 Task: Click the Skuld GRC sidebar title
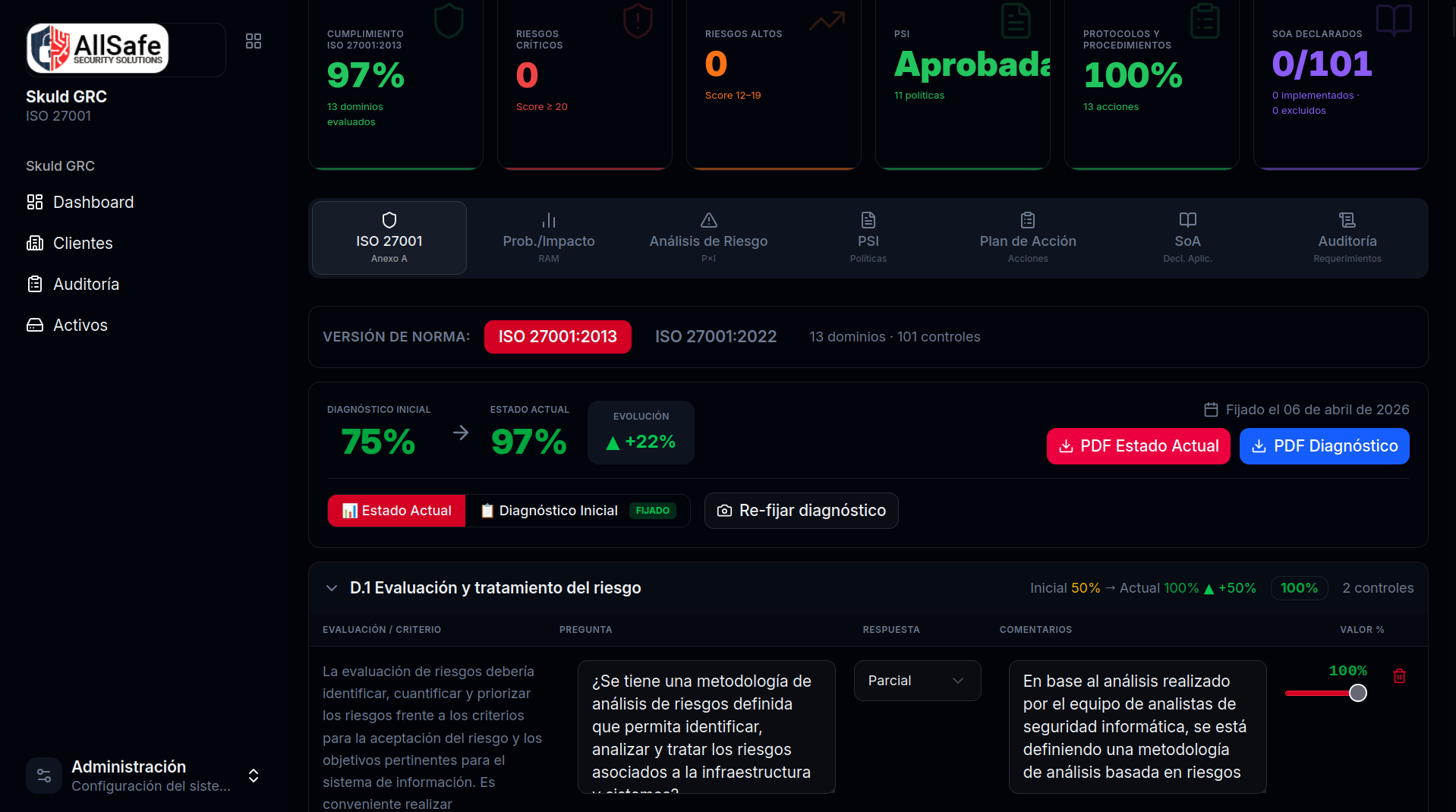pos(66,96)
